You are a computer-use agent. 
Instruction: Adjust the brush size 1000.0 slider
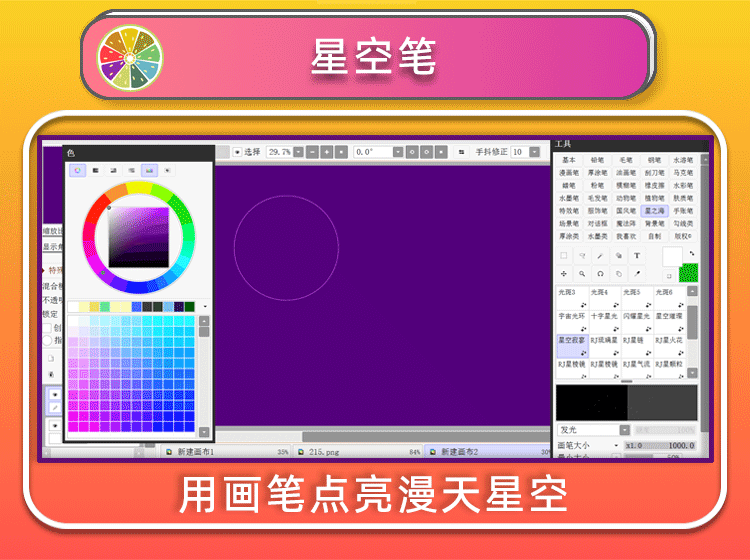pyautogui.click(x=660, y=446)
